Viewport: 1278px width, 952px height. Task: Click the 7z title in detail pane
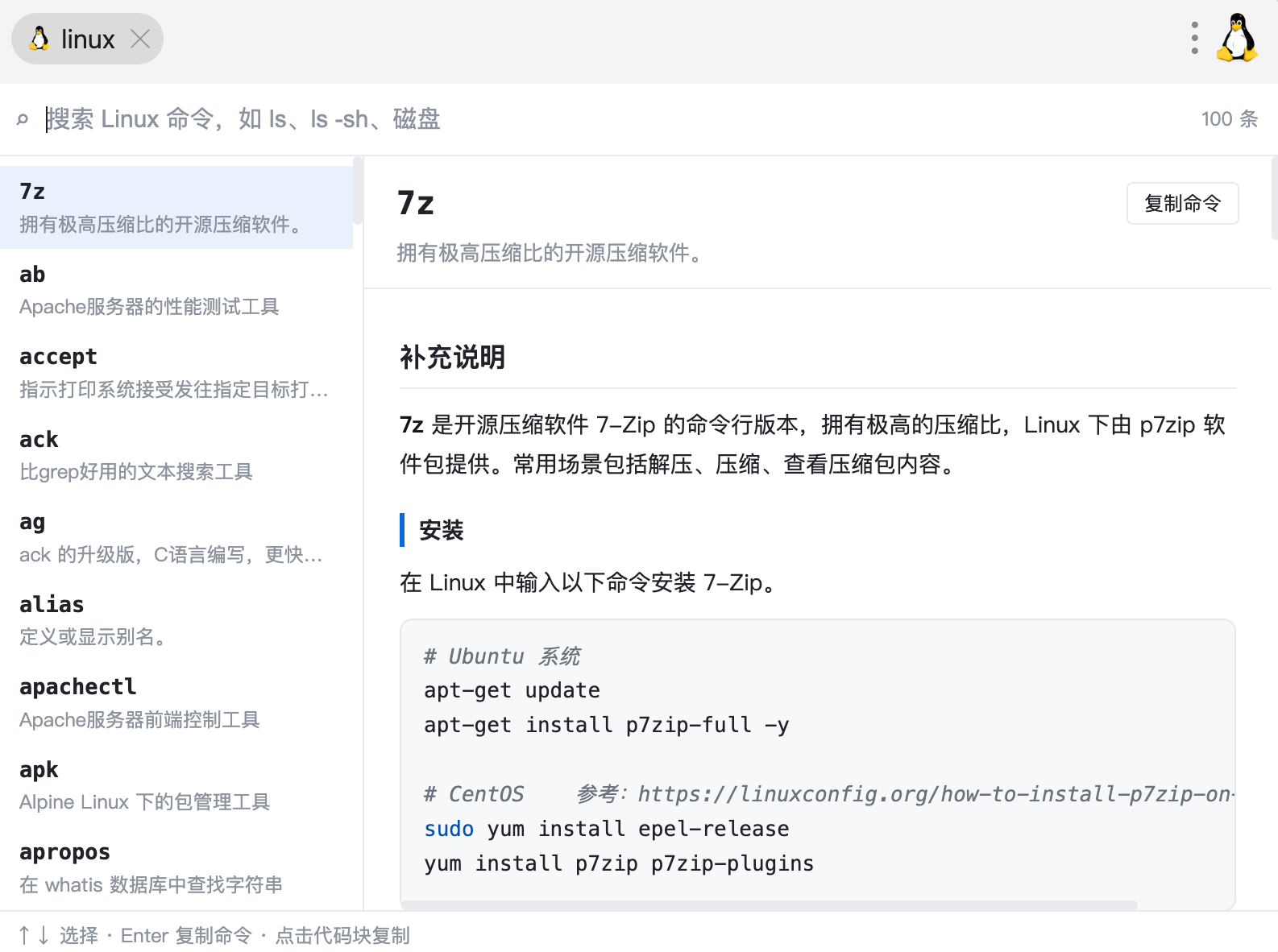coord(416,203)
